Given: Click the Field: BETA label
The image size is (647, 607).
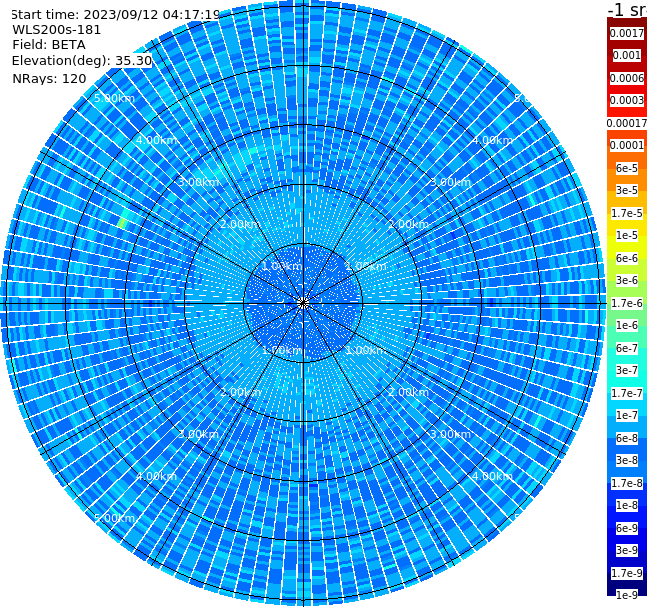Looking at the screenshot, I should tap(49, 45).
